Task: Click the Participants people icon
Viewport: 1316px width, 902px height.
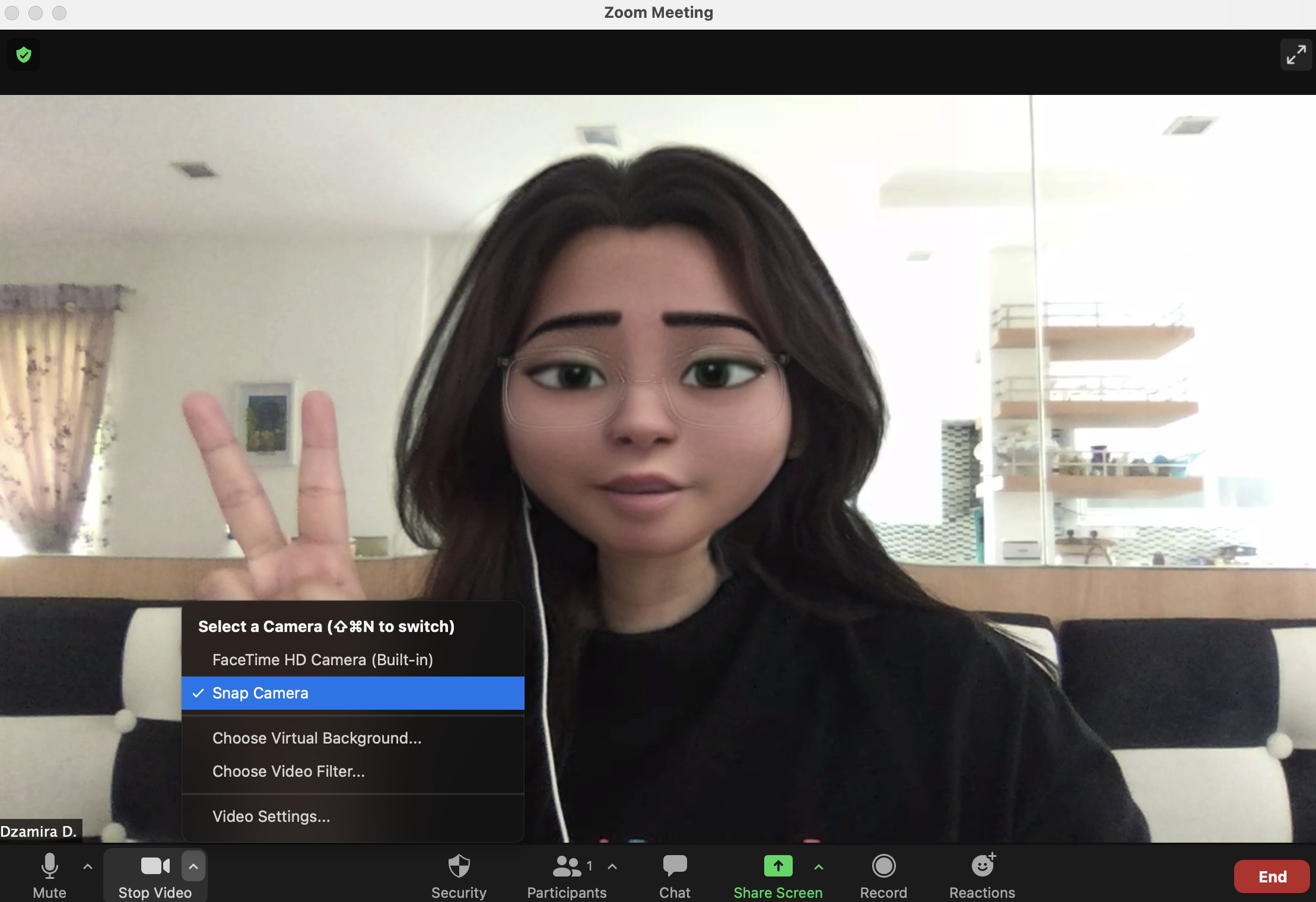Action: point(566,866)
